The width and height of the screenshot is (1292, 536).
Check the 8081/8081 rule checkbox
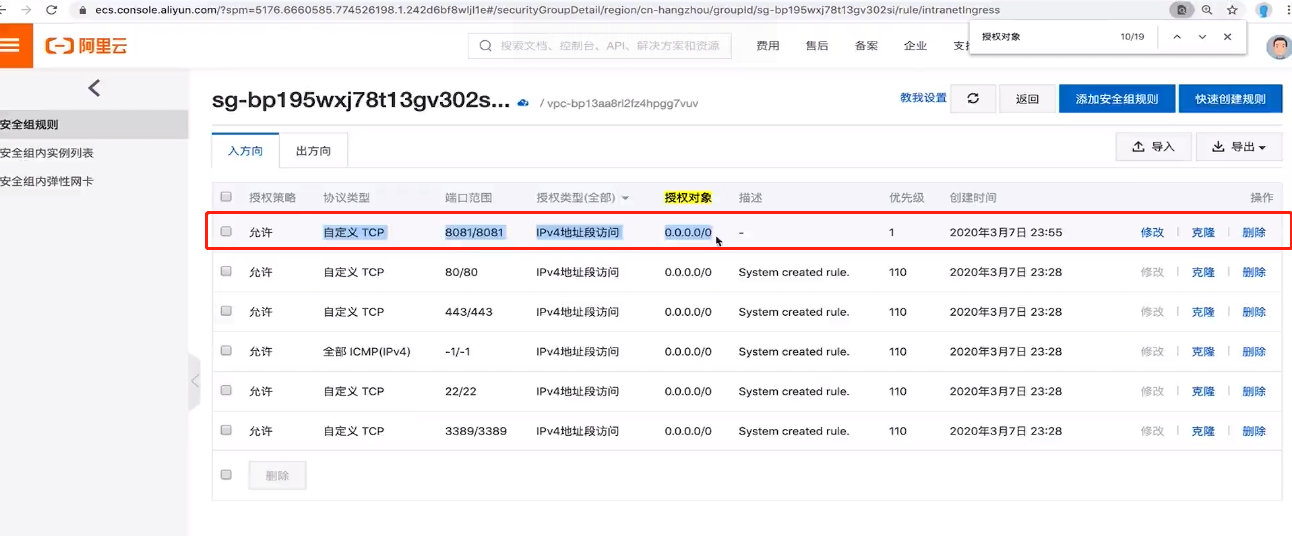point(226,232)
